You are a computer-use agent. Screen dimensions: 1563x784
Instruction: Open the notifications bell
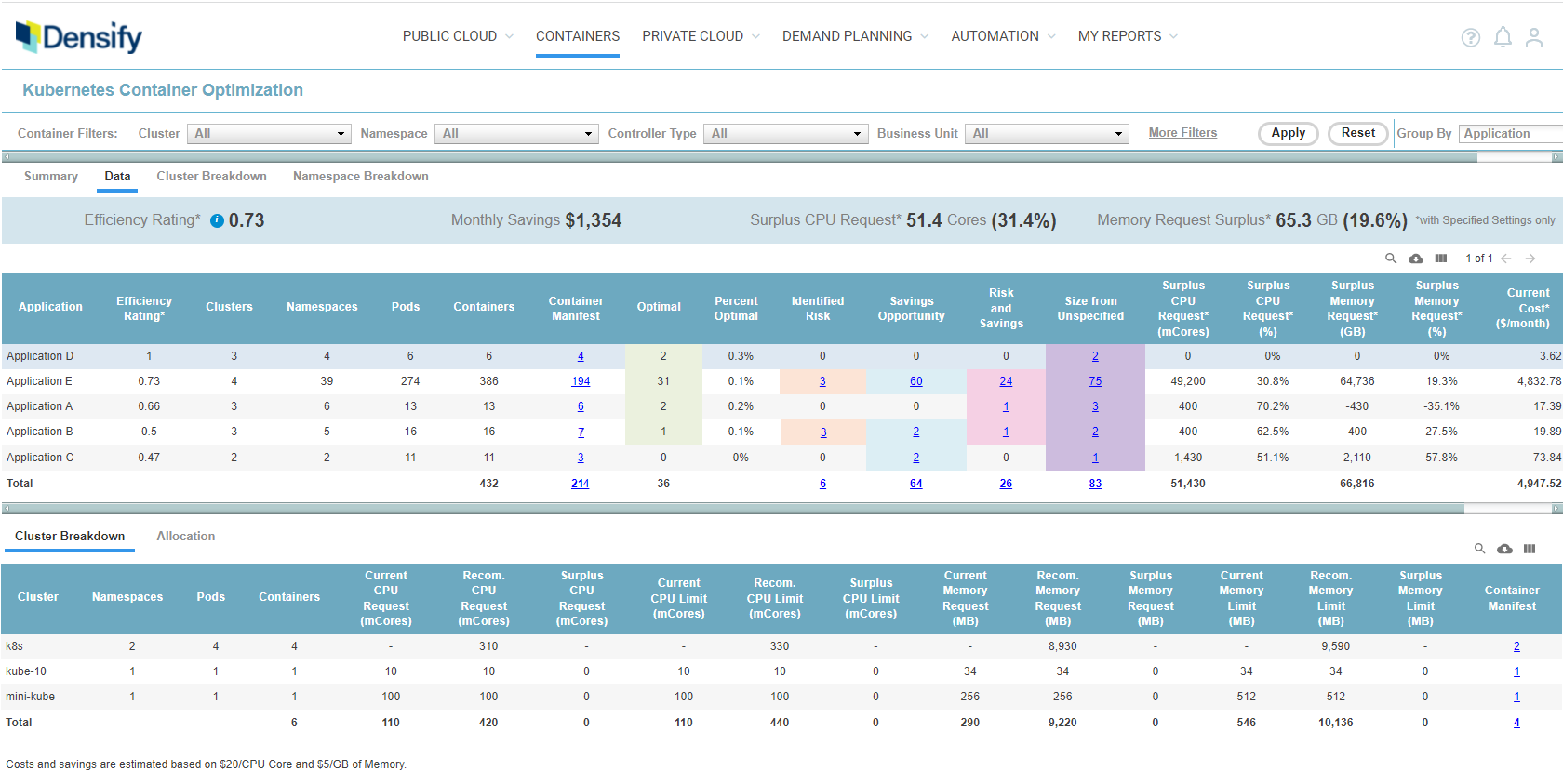(1503, 37)
